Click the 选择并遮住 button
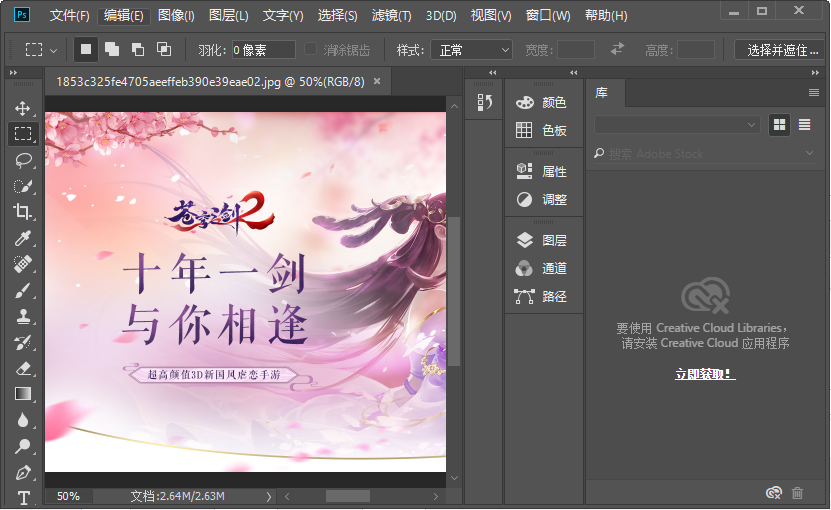 click(782, 50)
